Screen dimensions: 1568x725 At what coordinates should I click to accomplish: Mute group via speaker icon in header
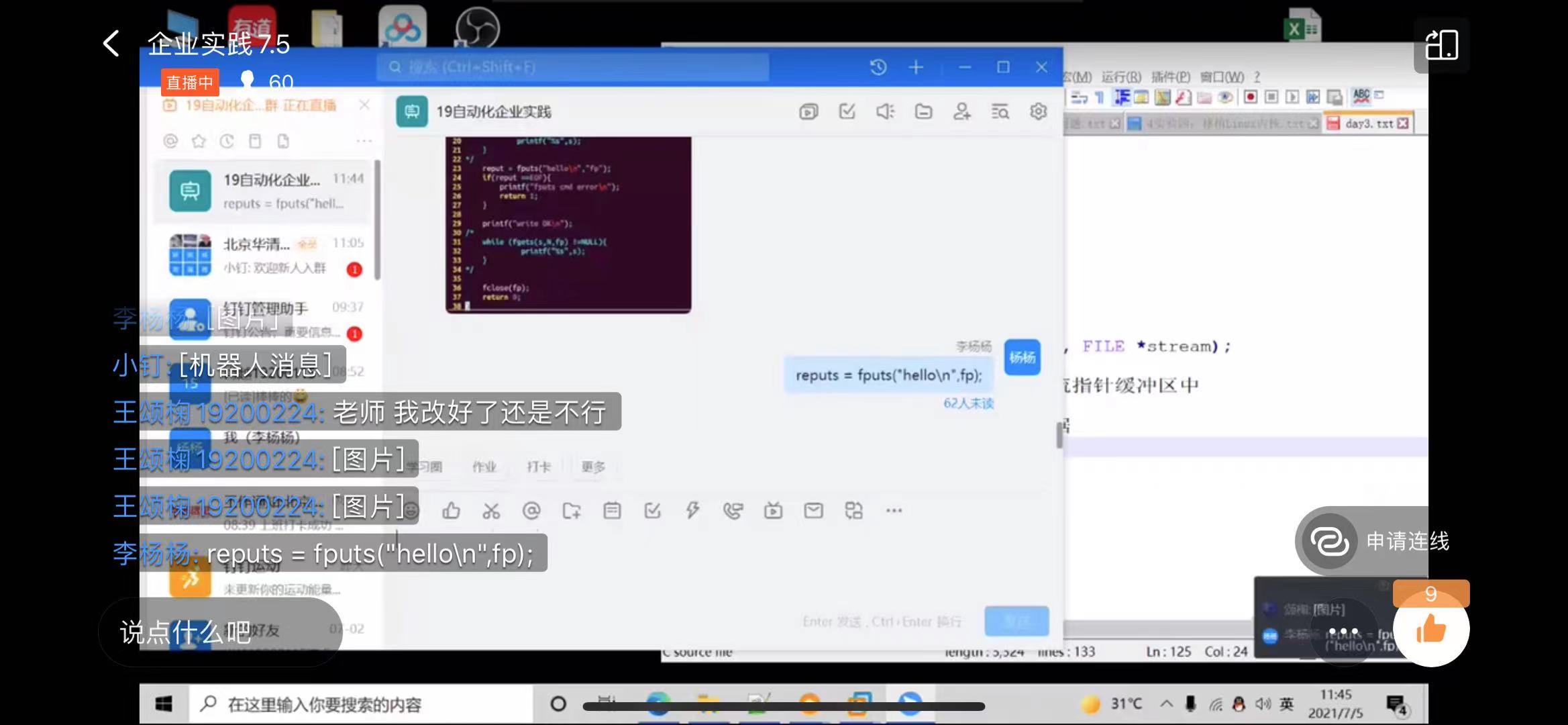pos(885,111)
